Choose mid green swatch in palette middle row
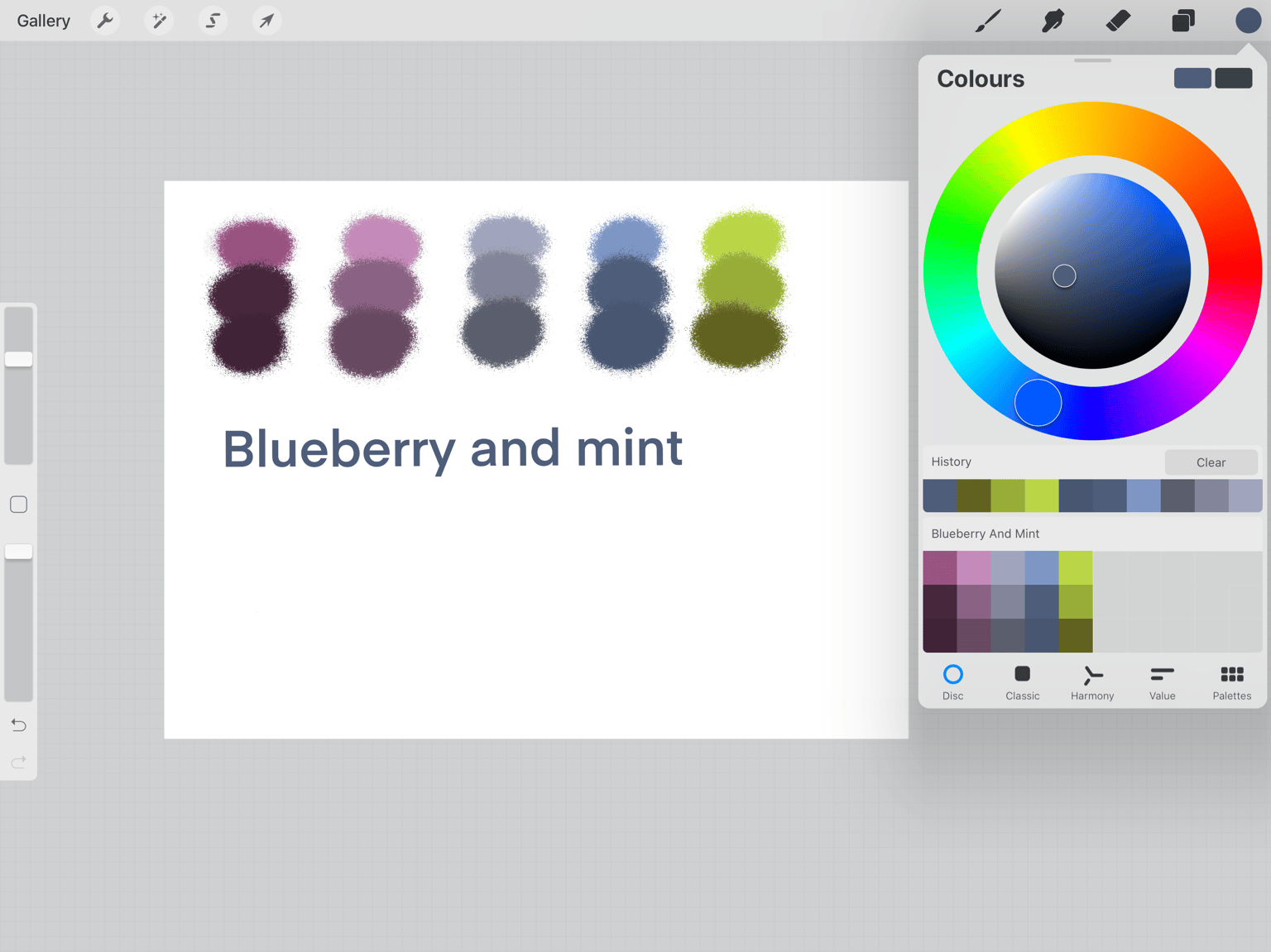Screen dimensions: 1271x952 [1076, 601]
